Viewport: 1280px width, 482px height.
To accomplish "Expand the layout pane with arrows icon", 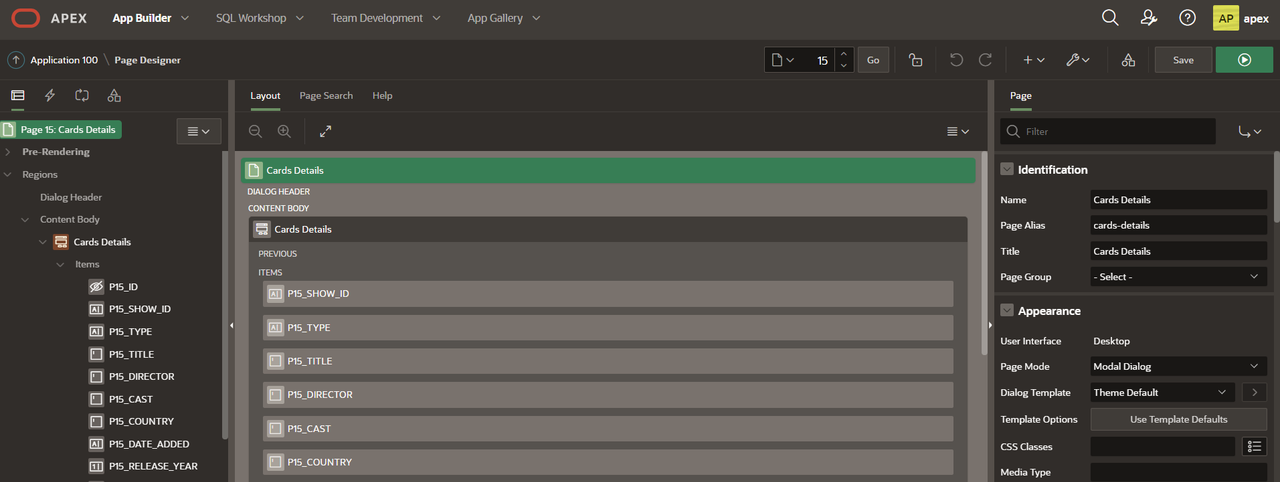I will point(325,131).
